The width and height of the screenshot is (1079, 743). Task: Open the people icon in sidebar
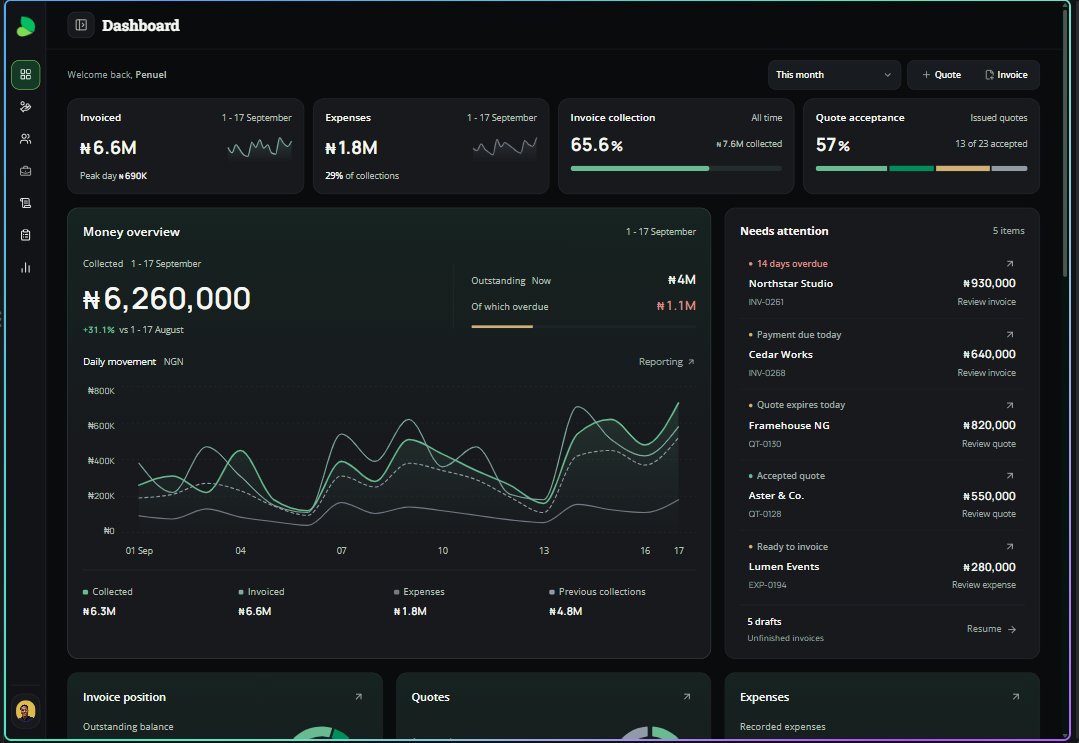point(25,139)
